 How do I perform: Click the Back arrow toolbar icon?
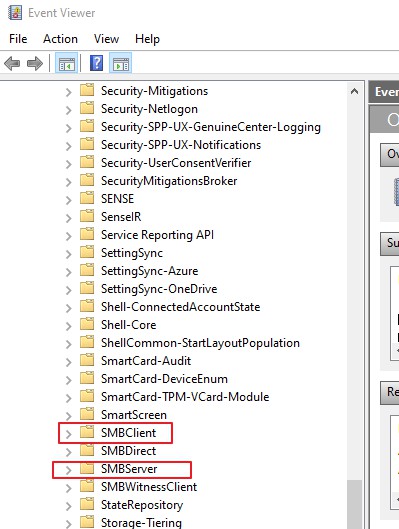[x=12, y=63]
